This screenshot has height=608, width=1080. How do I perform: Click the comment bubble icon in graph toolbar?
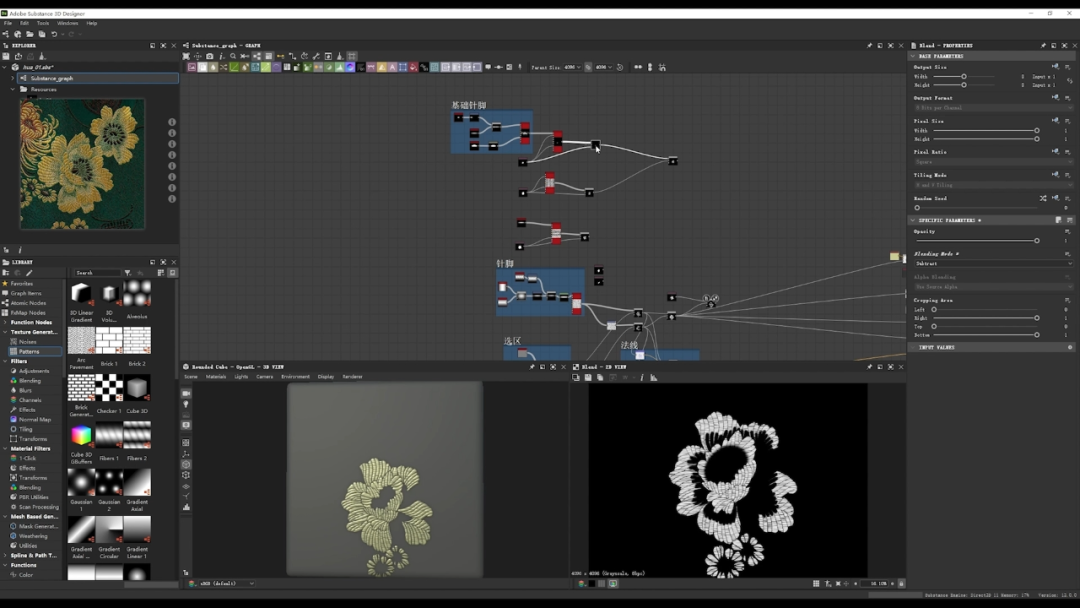(488, 67)
